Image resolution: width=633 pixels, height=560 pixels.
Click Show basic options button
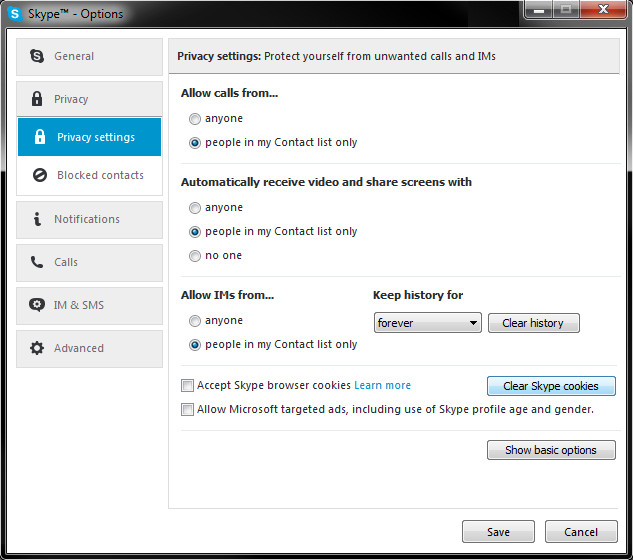(551, 450)
